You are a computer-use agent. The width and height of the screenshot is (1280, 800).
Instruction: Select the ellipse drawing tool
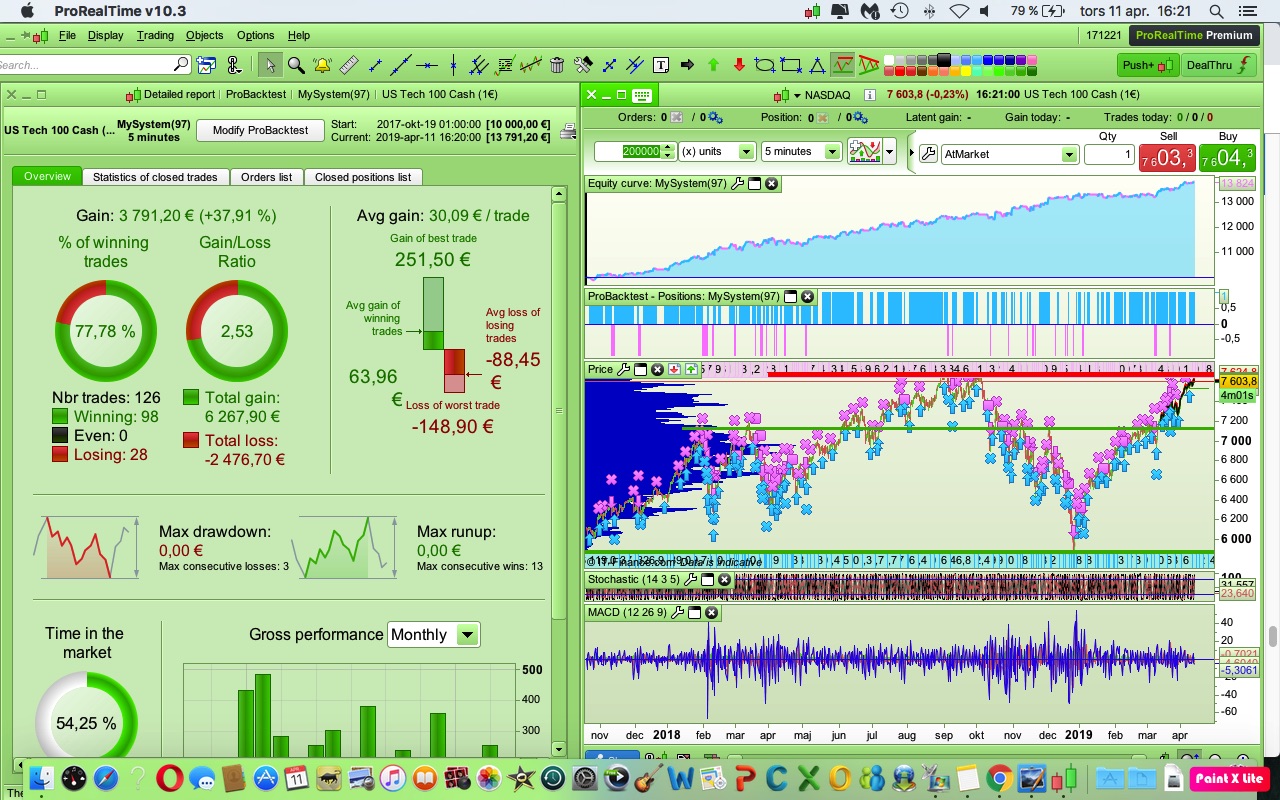click(x=765, y=65)
